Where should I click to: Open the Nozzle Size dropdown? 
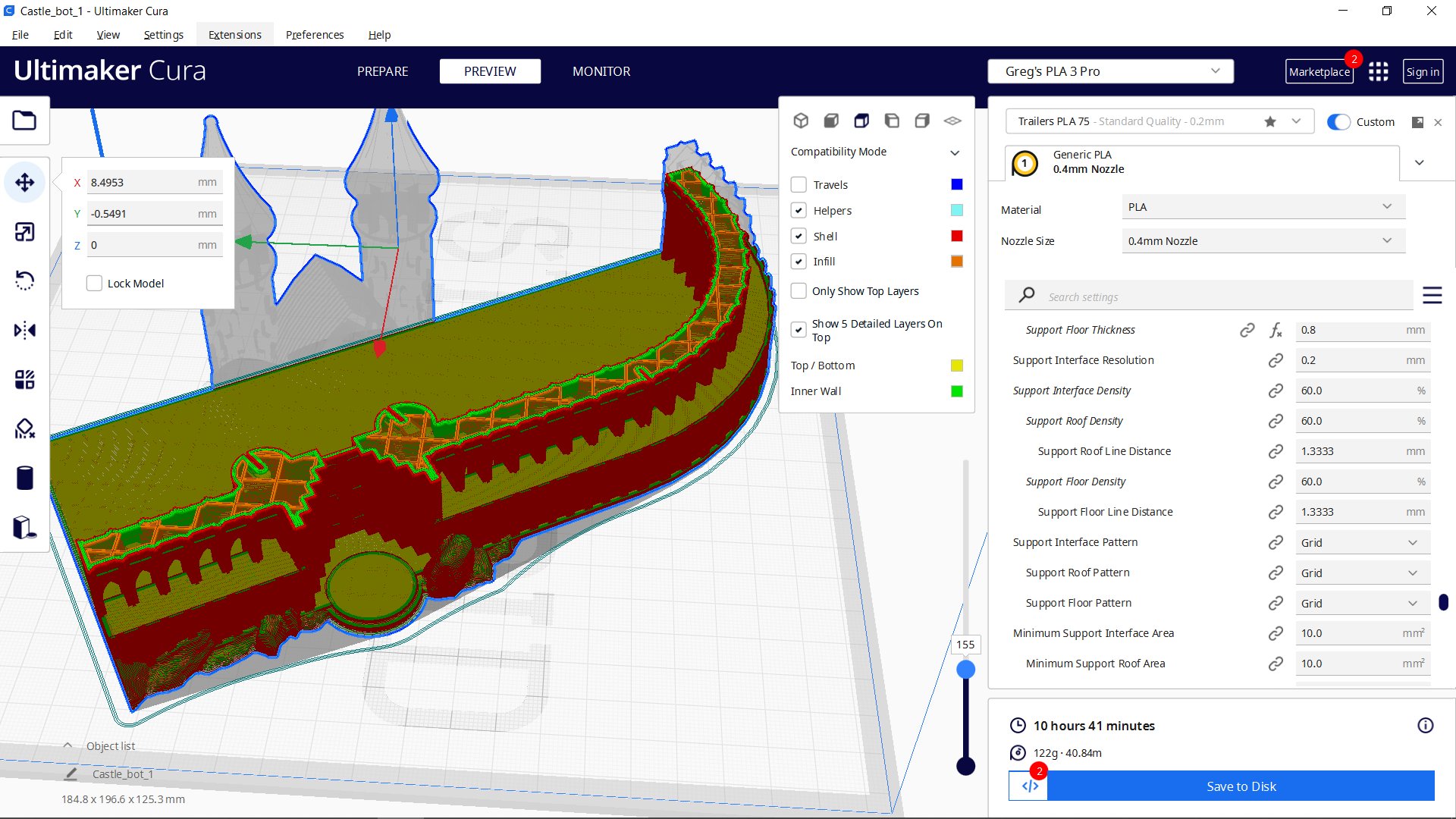click(x=1262, y=240)
